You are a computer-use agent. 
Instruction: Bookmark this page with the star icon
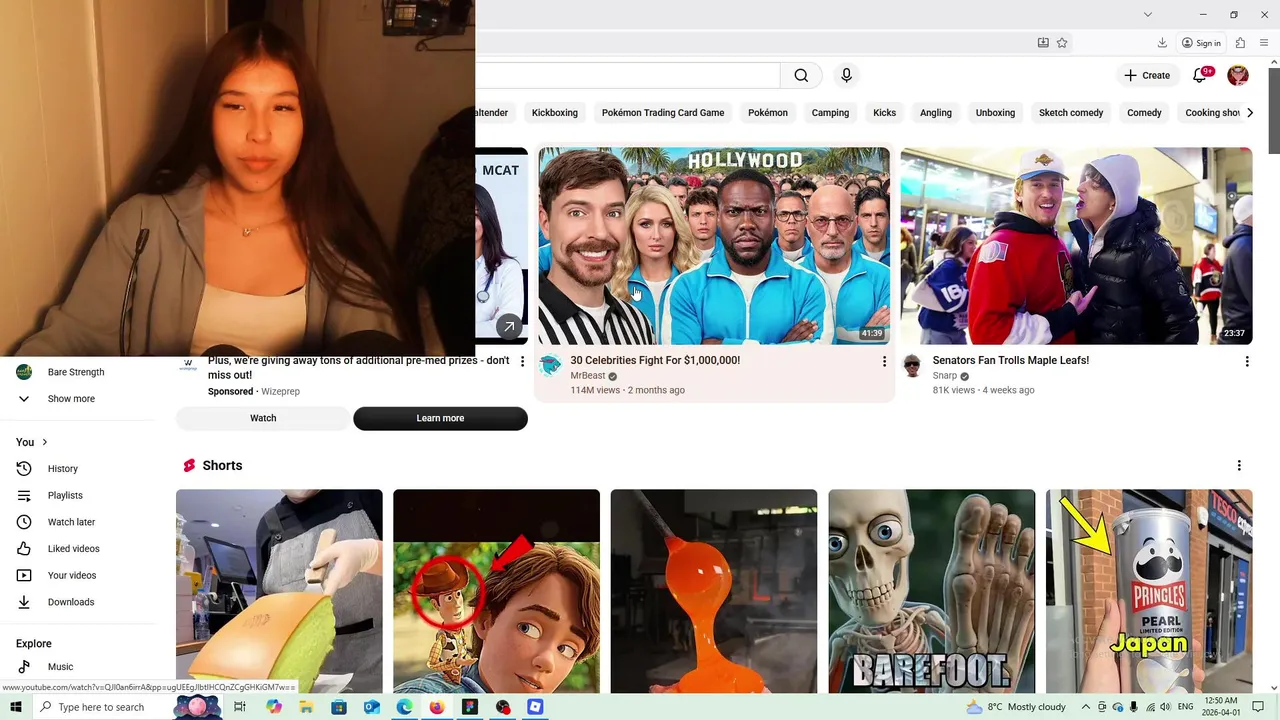[1062, 43]
